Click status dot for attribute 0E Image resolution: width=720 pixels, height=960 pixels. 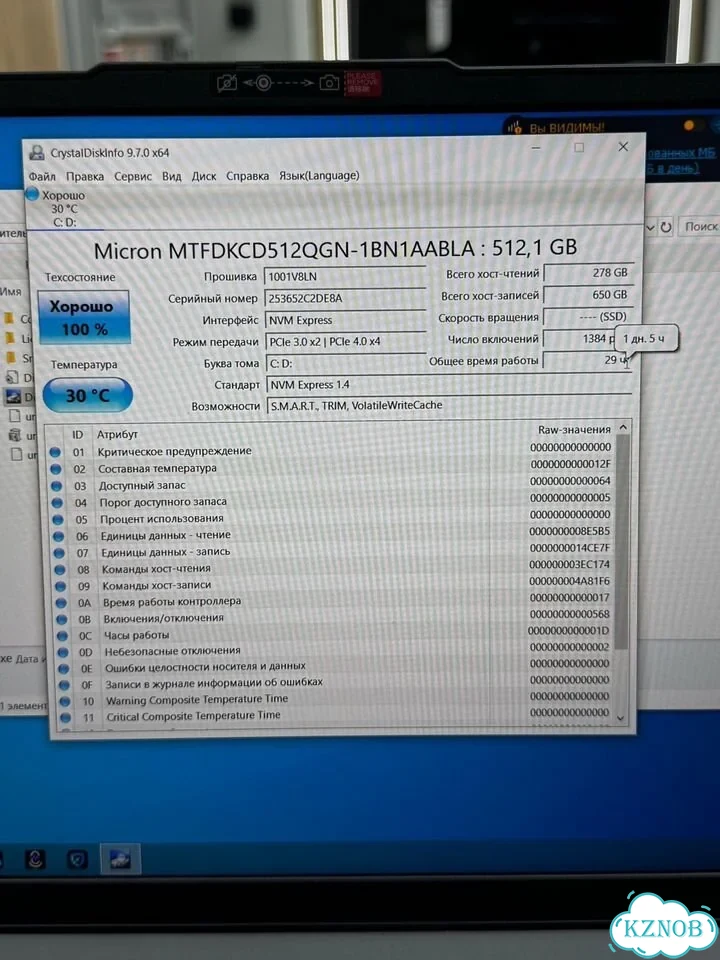tap(63, 669)
